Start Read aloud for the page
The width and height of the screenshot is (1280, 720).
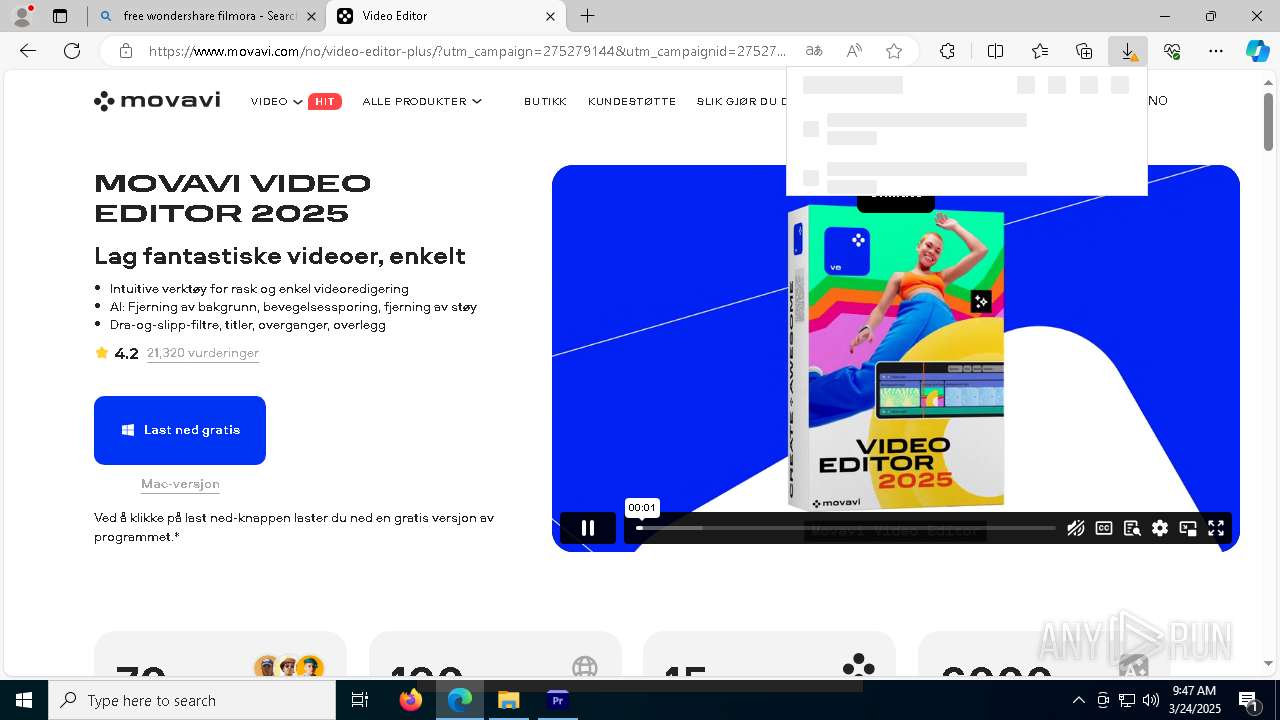(x=854, y=51)
